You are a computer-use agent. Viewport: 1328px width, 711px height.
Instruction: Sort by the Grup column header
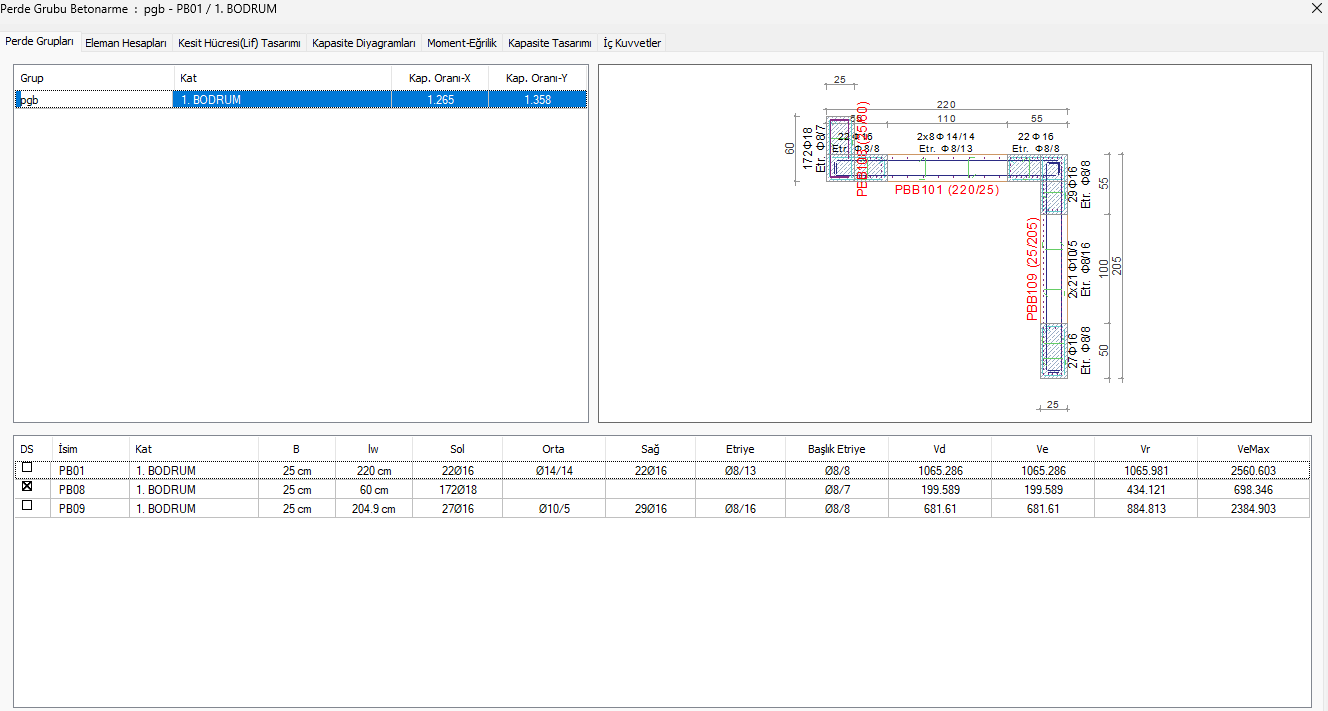point(94,78)
